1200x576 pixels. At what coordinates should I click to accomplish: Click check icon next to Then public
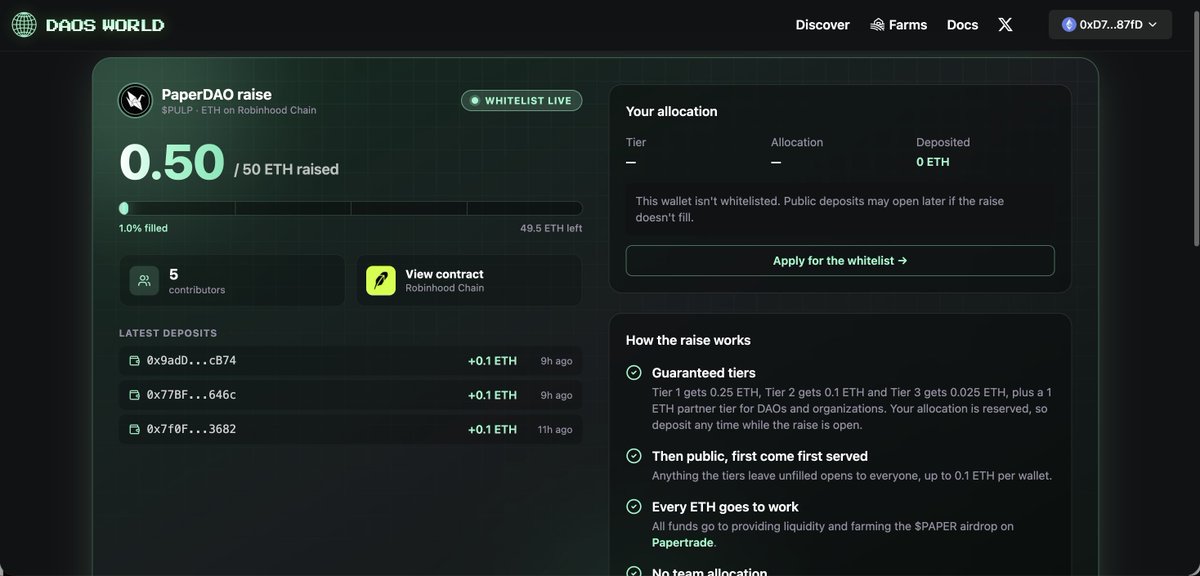[x=634, y=456]
